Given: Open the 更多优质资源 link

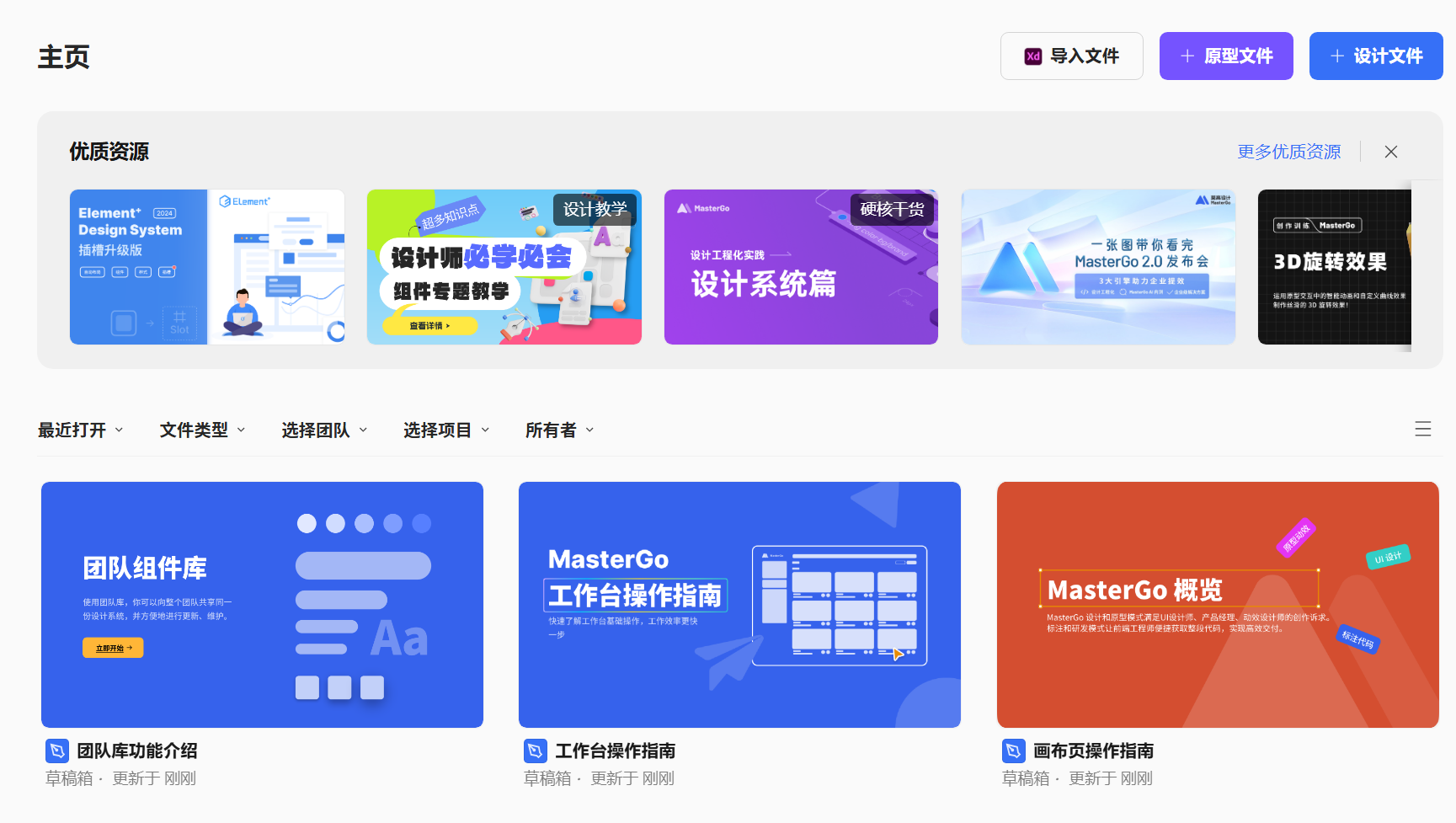Looking at the screenshot, I should pos(1288,152).
